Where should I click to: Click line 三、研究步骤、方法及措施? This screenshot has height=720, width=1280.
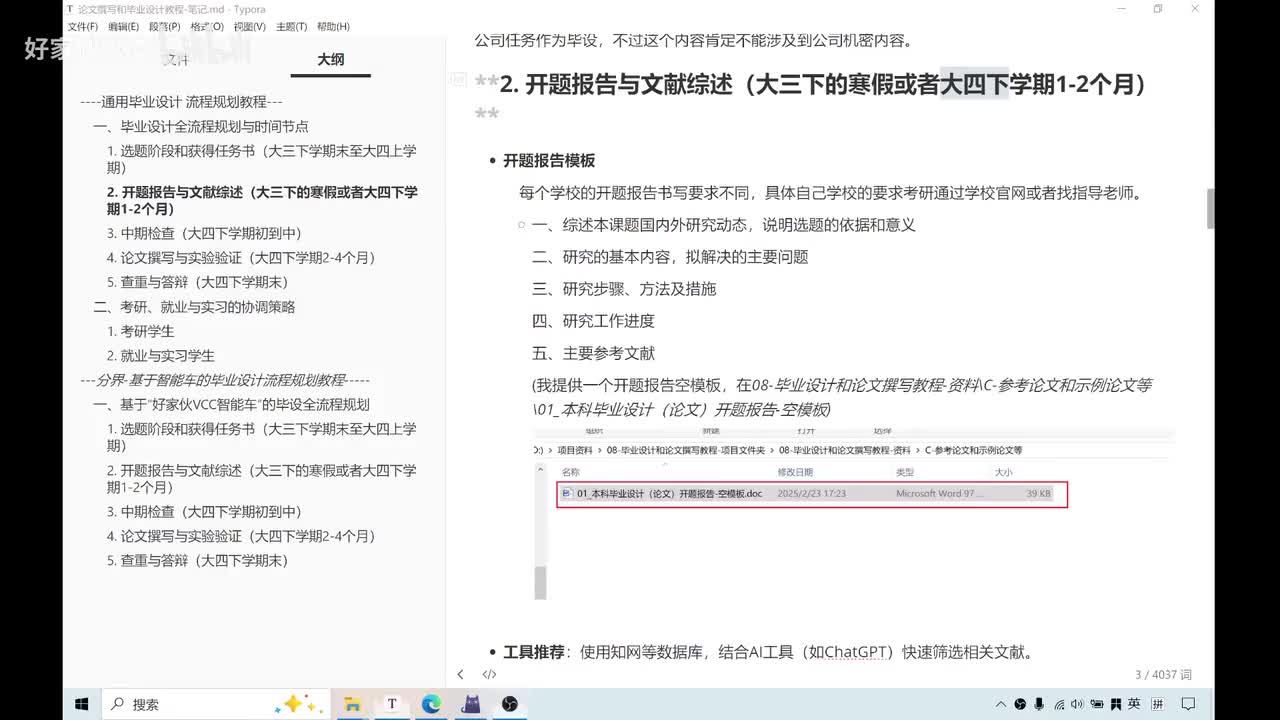pos(623,289)
